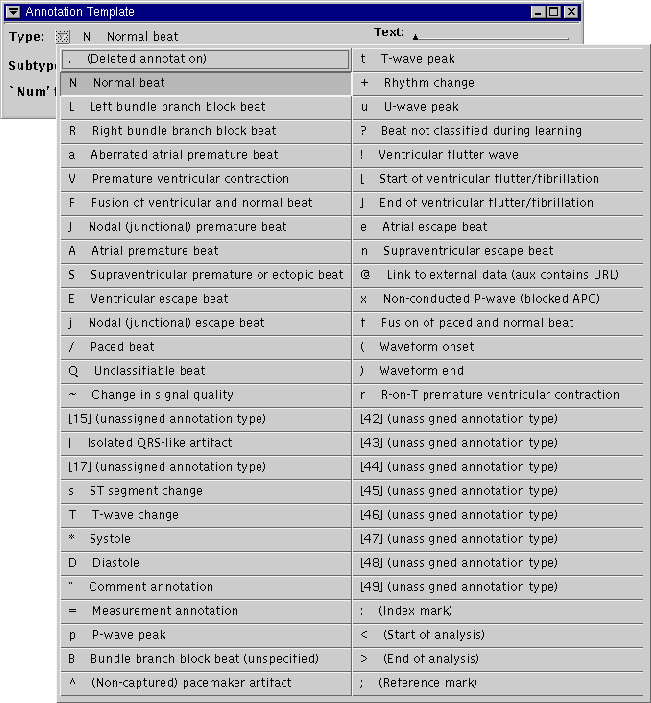The image size is (651, 703).
Task: Select 'Isolated QRS-like artifact' type
Action: [x=205, y=443]
